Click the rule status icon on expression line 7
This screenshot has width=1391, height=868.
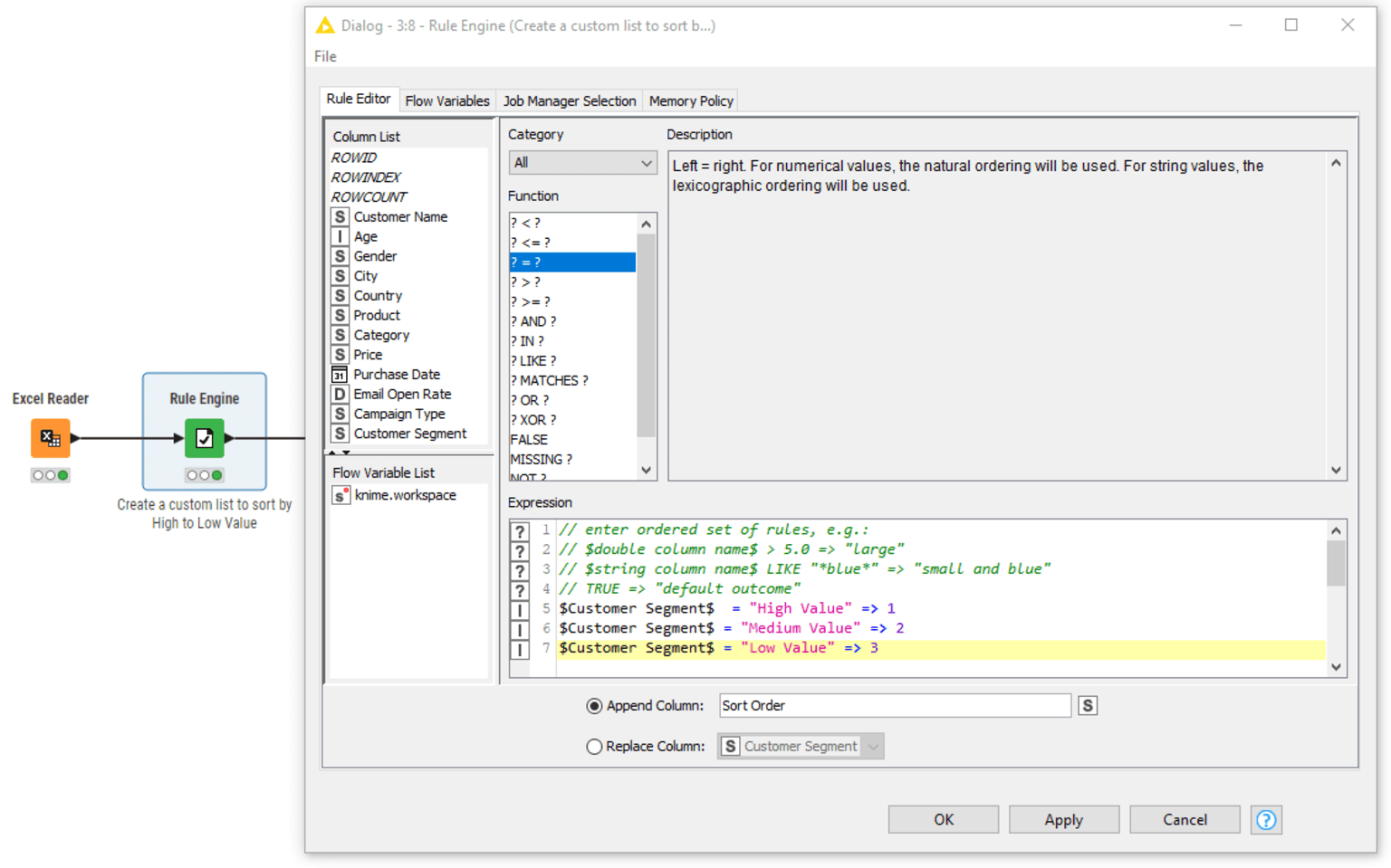pos(520,650)
